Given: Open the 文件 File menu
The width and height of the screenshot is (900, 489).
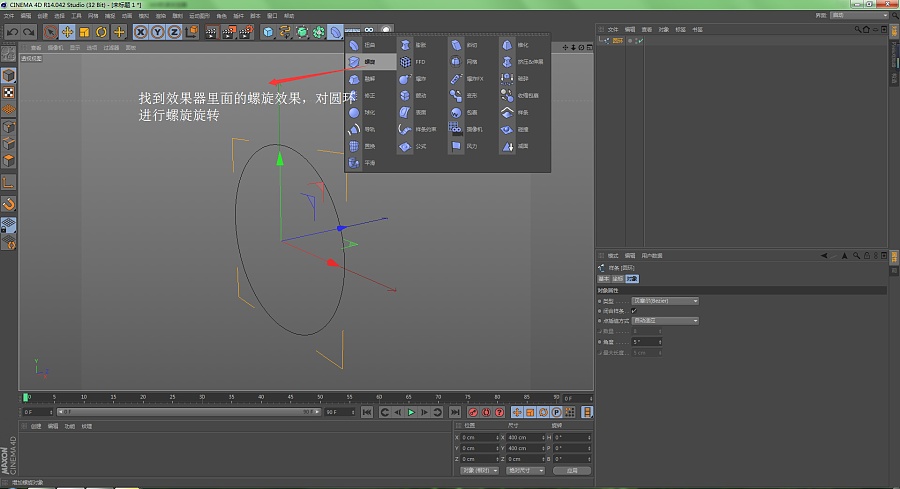Looking at the screenshot, I should [x=9, y=16].
